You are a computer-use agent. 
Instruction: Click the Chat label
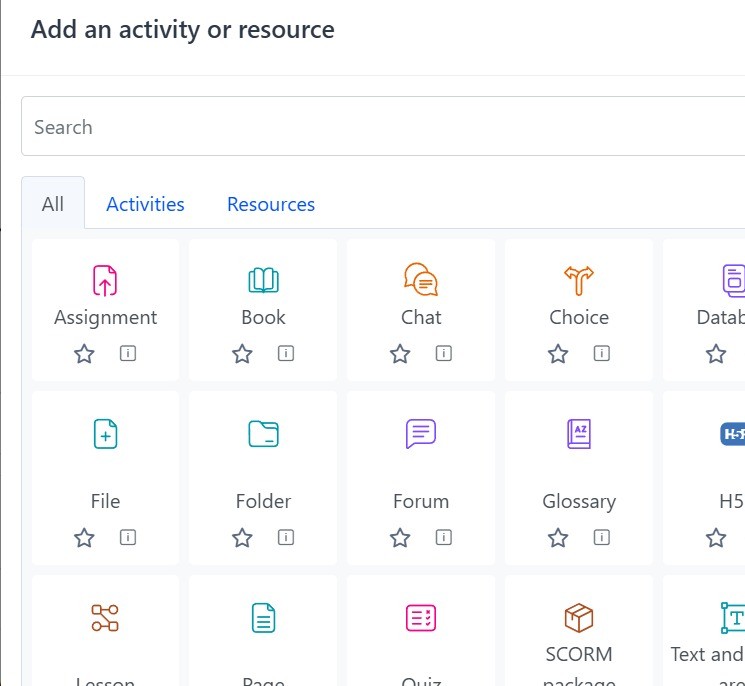421,317
